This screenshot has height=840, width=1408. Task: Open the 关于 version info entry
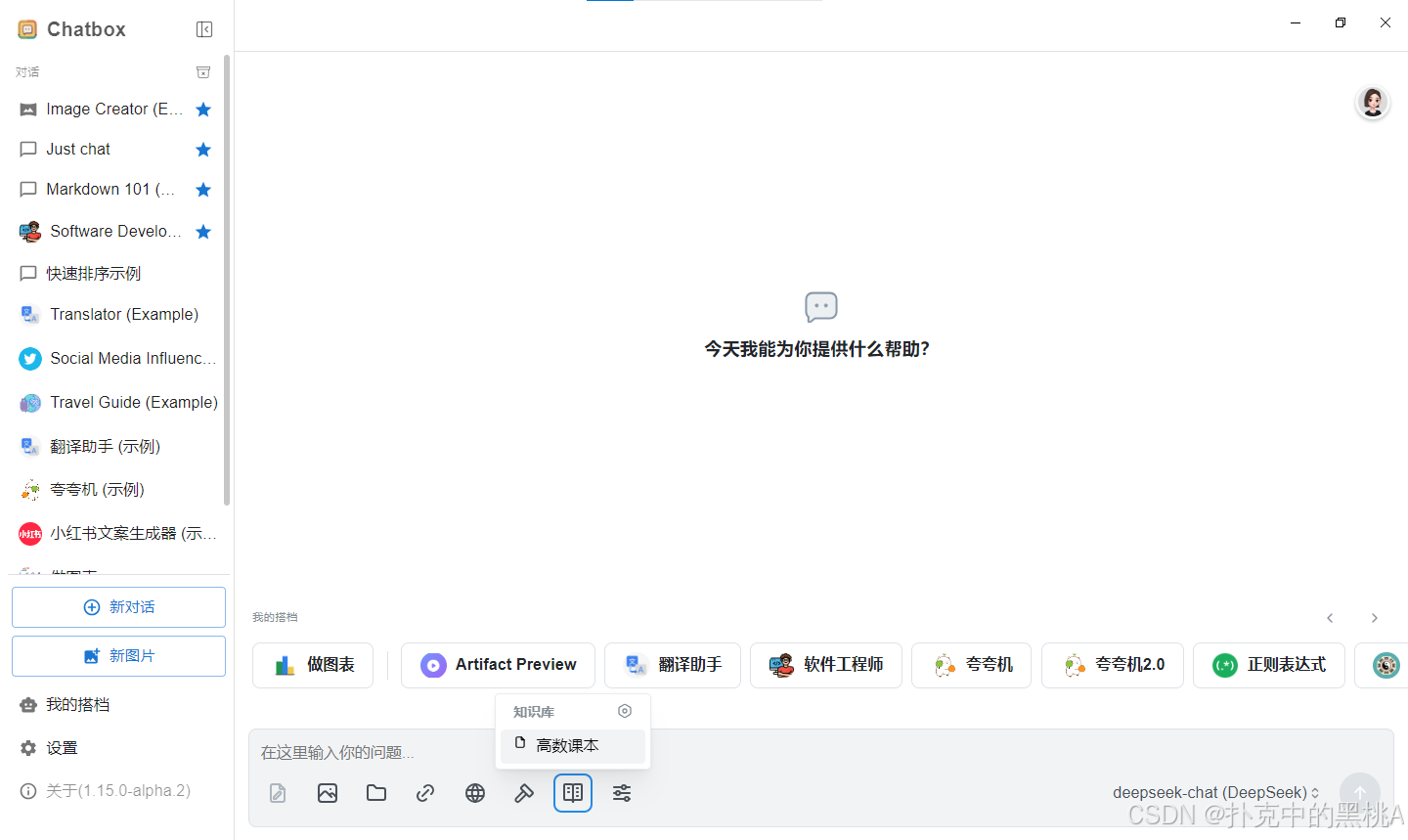tap(117, 791)
